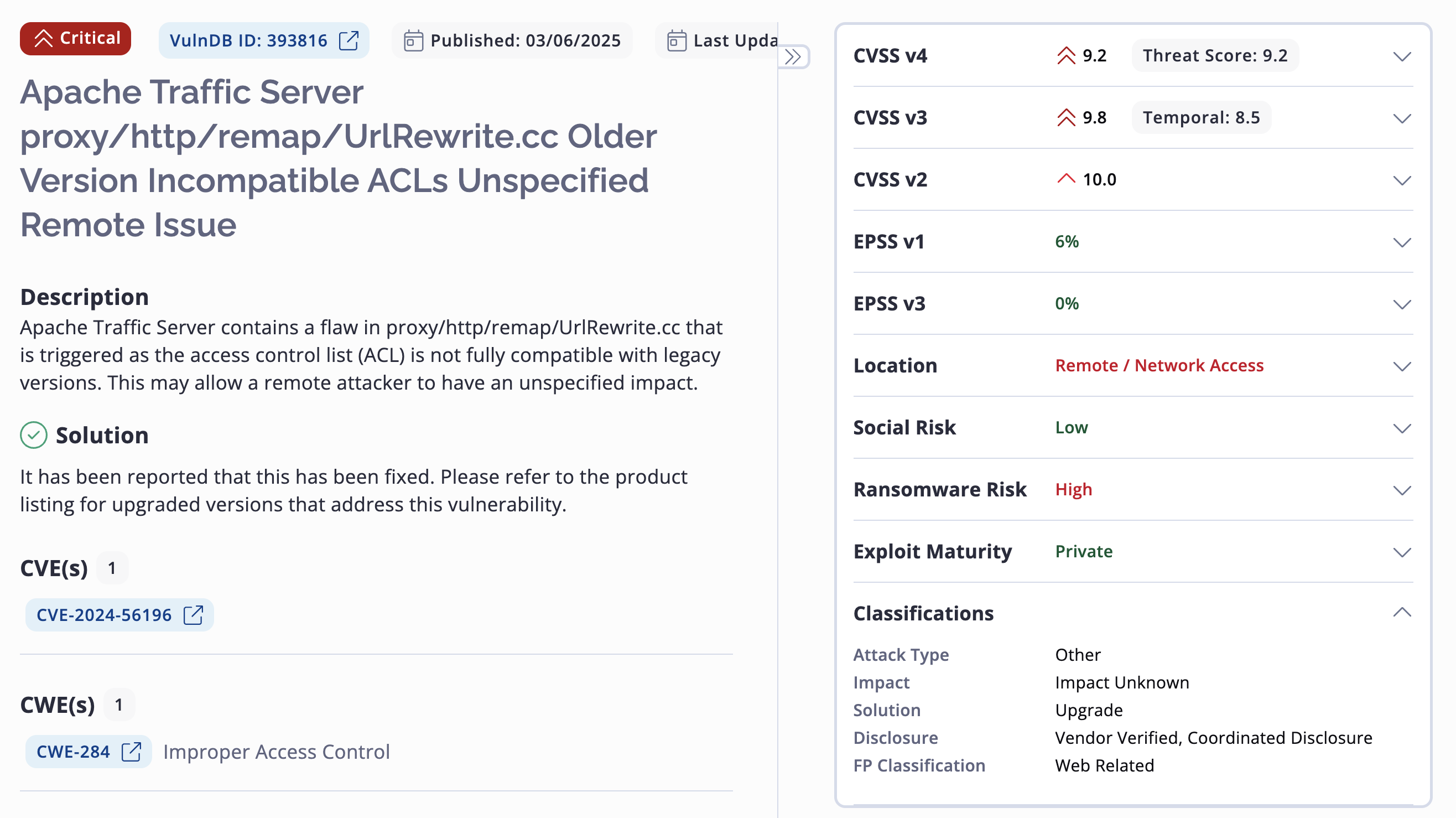Expand the CVSS v3 details
The image size is (1456, 818).
point(1402,118)
